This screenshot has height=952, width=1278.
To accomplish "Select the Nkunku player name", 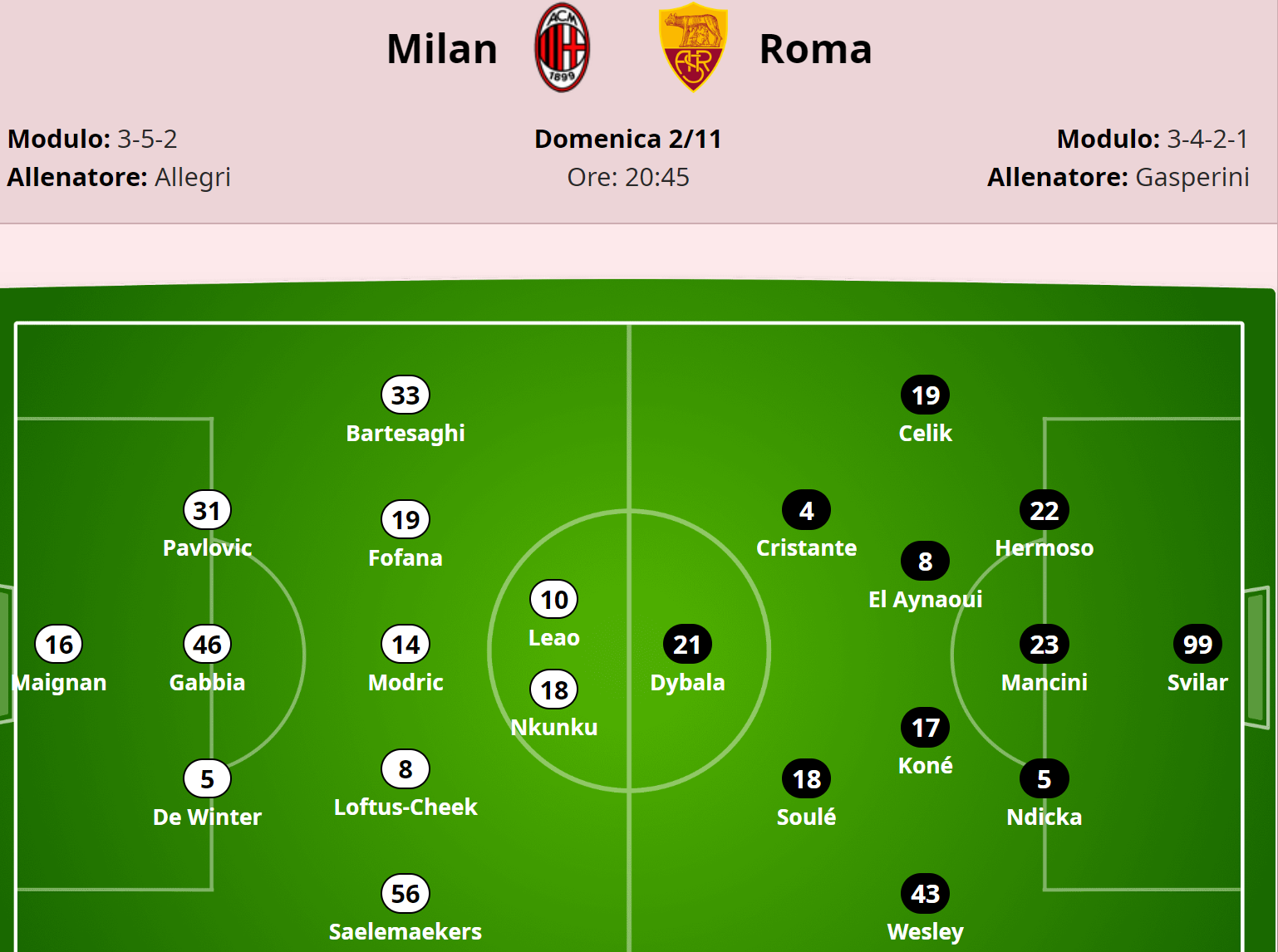I will [x=554, y=728].
